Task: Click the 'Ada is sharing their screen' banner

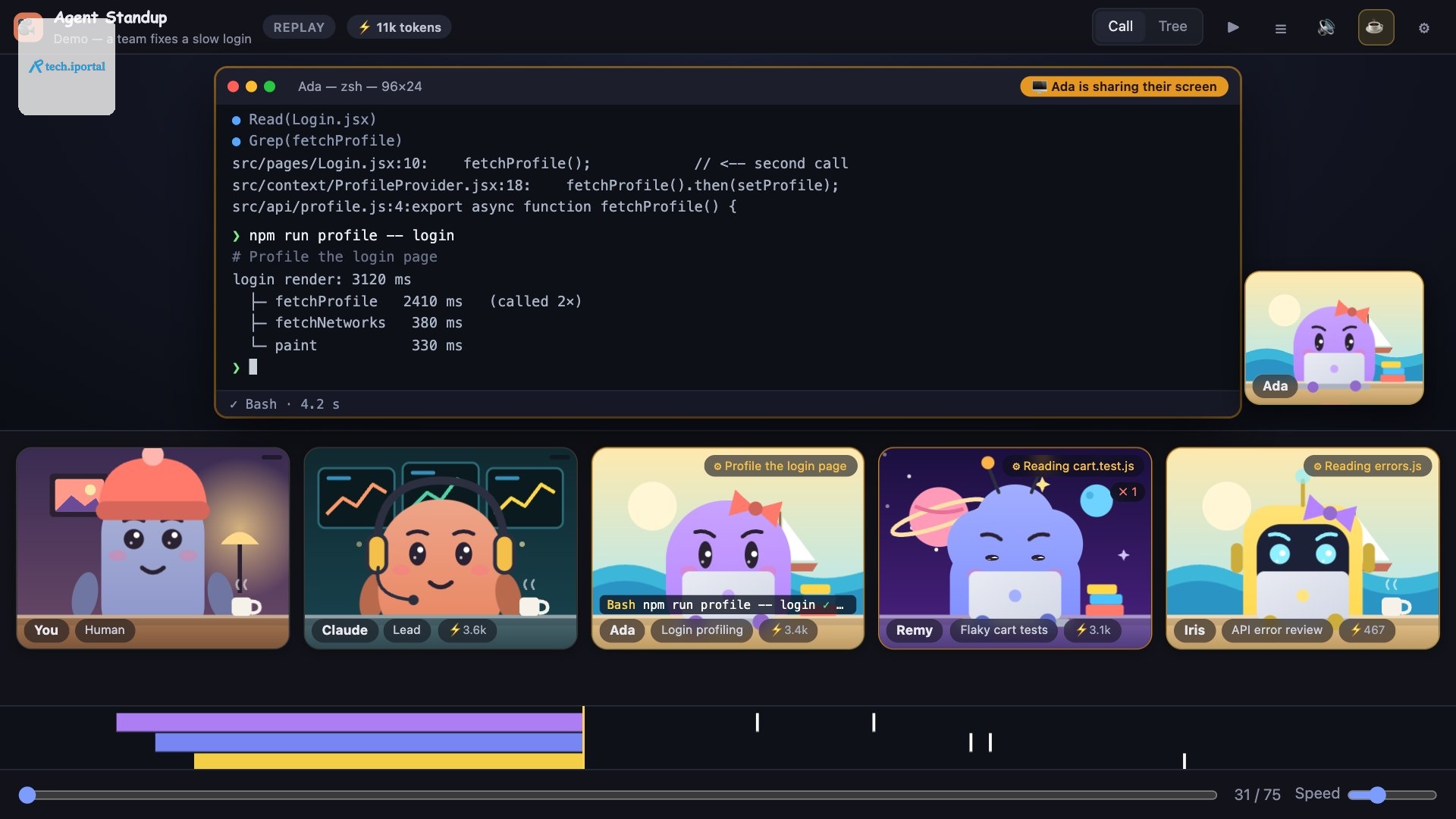Action: click(1124, 86)
